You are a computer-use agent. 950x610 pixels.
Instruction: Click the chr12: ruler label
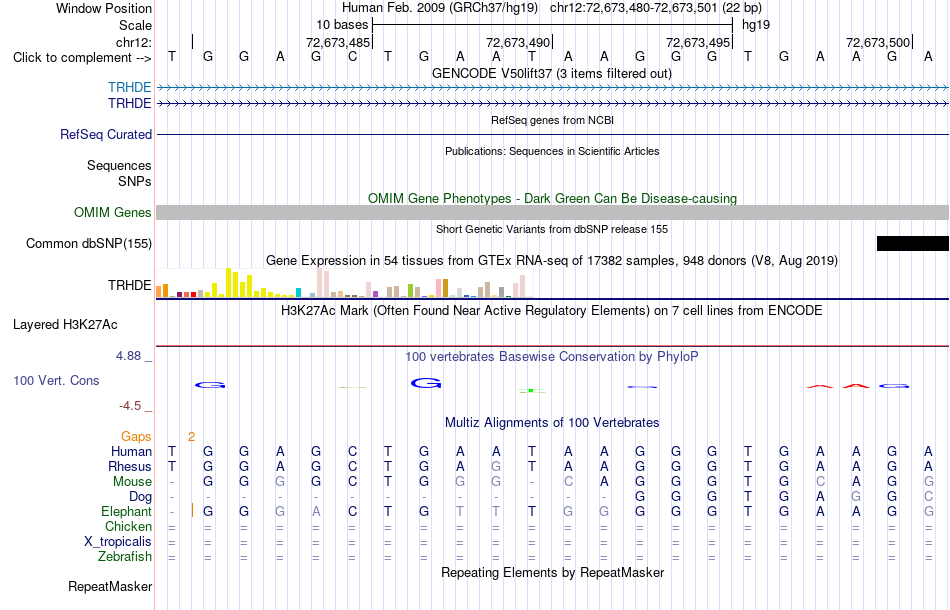coord(133,42)
